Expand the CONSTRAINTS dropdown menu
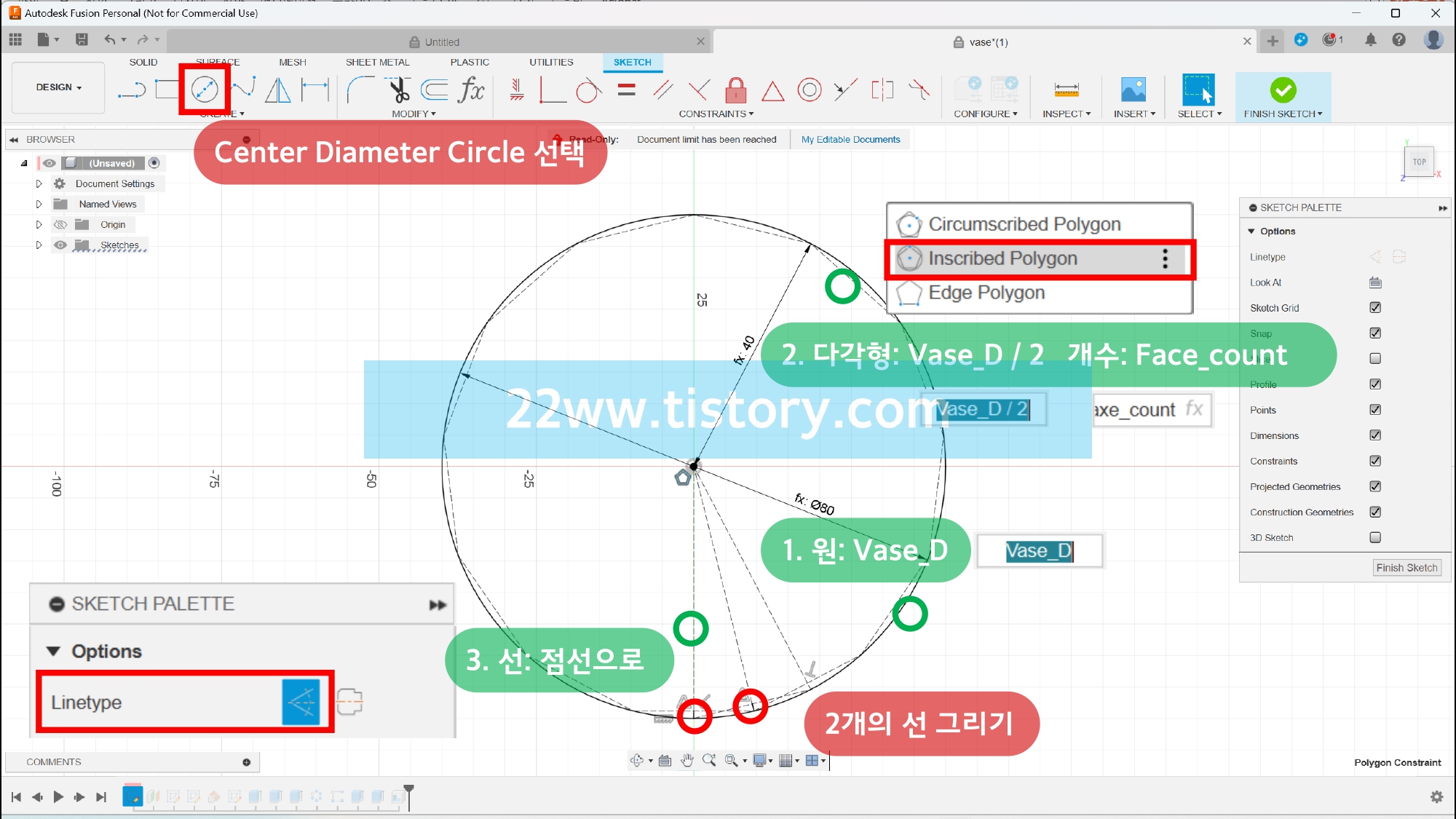Viewport: 1456px width, 819px height. coord(716,114)
